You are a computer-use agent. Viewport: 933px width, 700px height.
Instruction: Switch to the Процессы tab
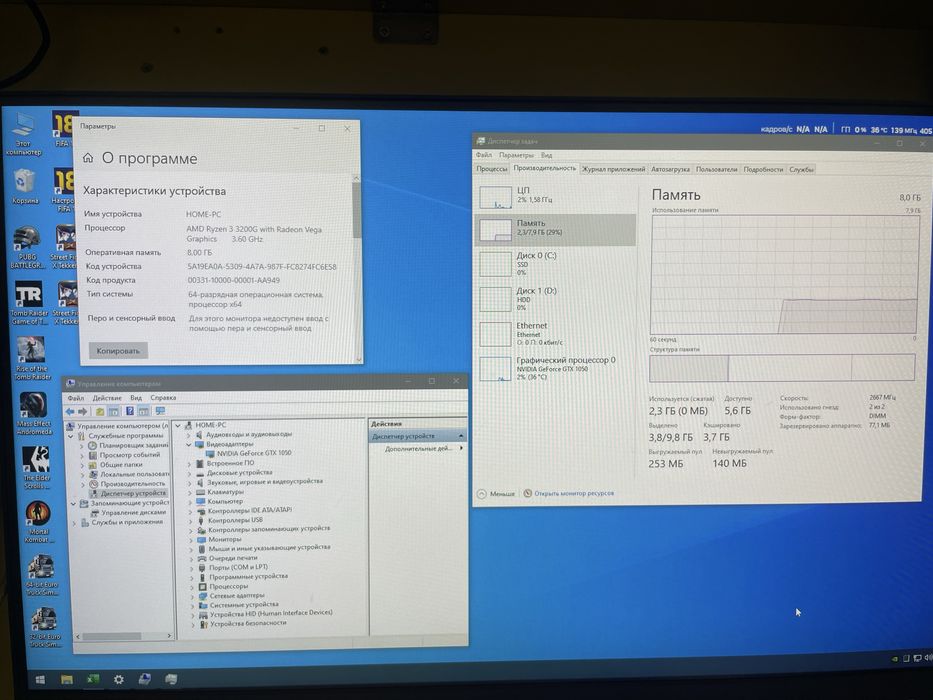491,169
